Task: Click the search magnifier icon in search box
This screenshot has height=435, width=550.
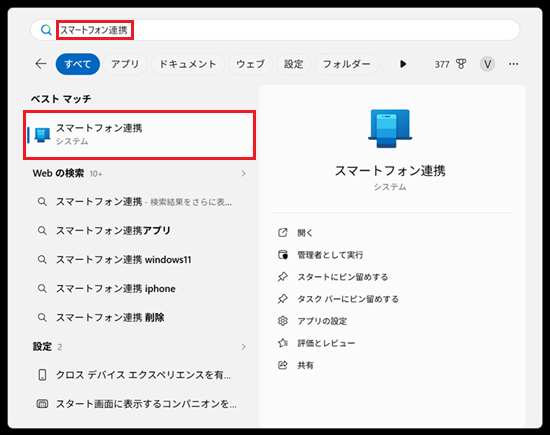Action: [46, 30]
